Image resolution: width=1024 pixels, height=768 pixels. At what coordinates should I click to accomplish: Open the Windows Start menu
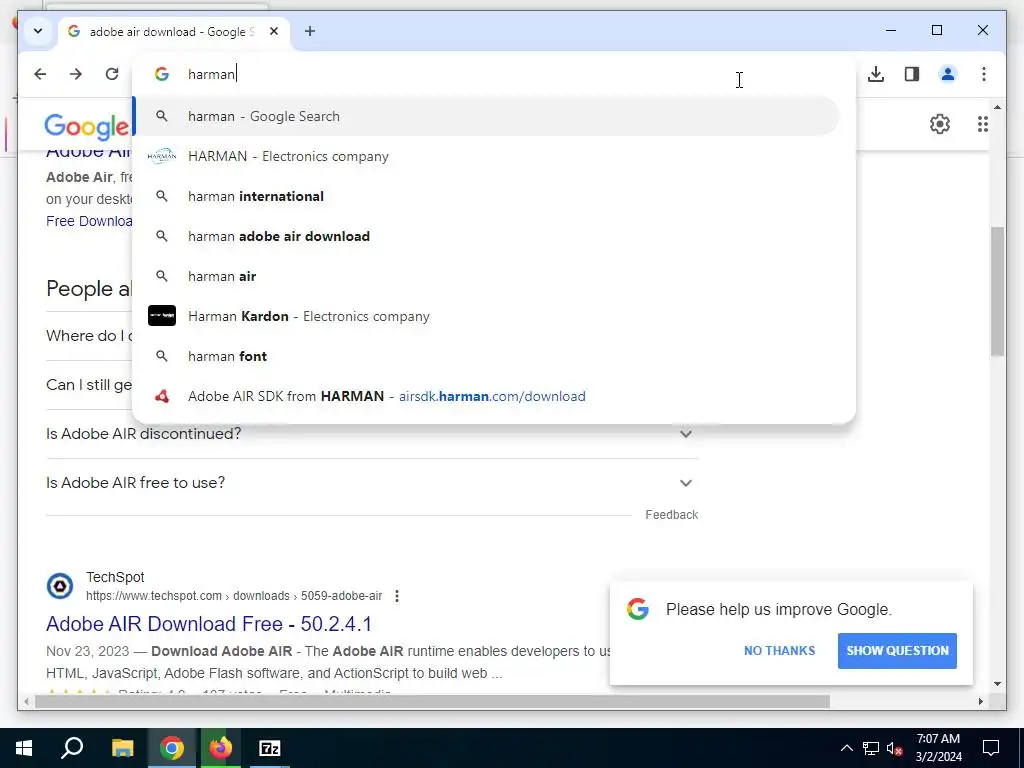pyautogui.click(x=24, y=748)
